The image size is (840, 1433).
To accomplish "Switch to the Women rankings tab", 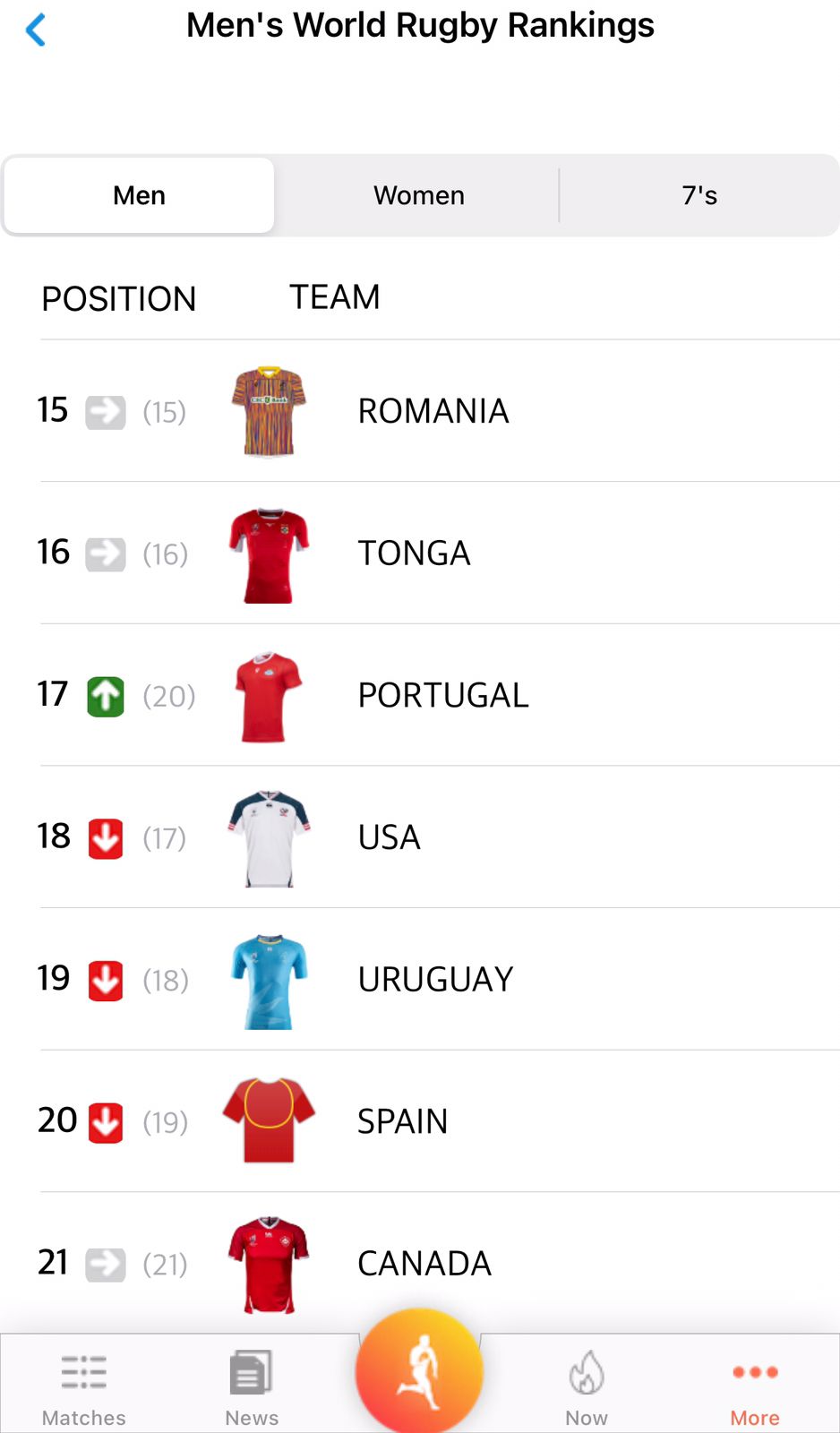I will click(419, 195).
